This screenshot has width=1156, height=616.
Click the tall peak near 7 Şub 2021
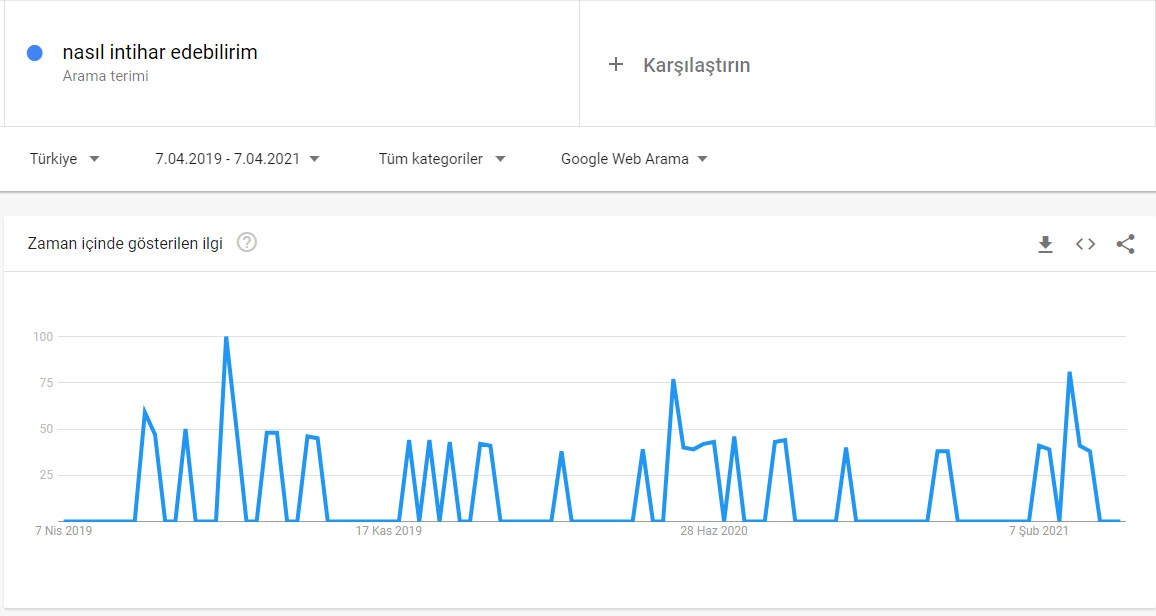(1069, 374)
